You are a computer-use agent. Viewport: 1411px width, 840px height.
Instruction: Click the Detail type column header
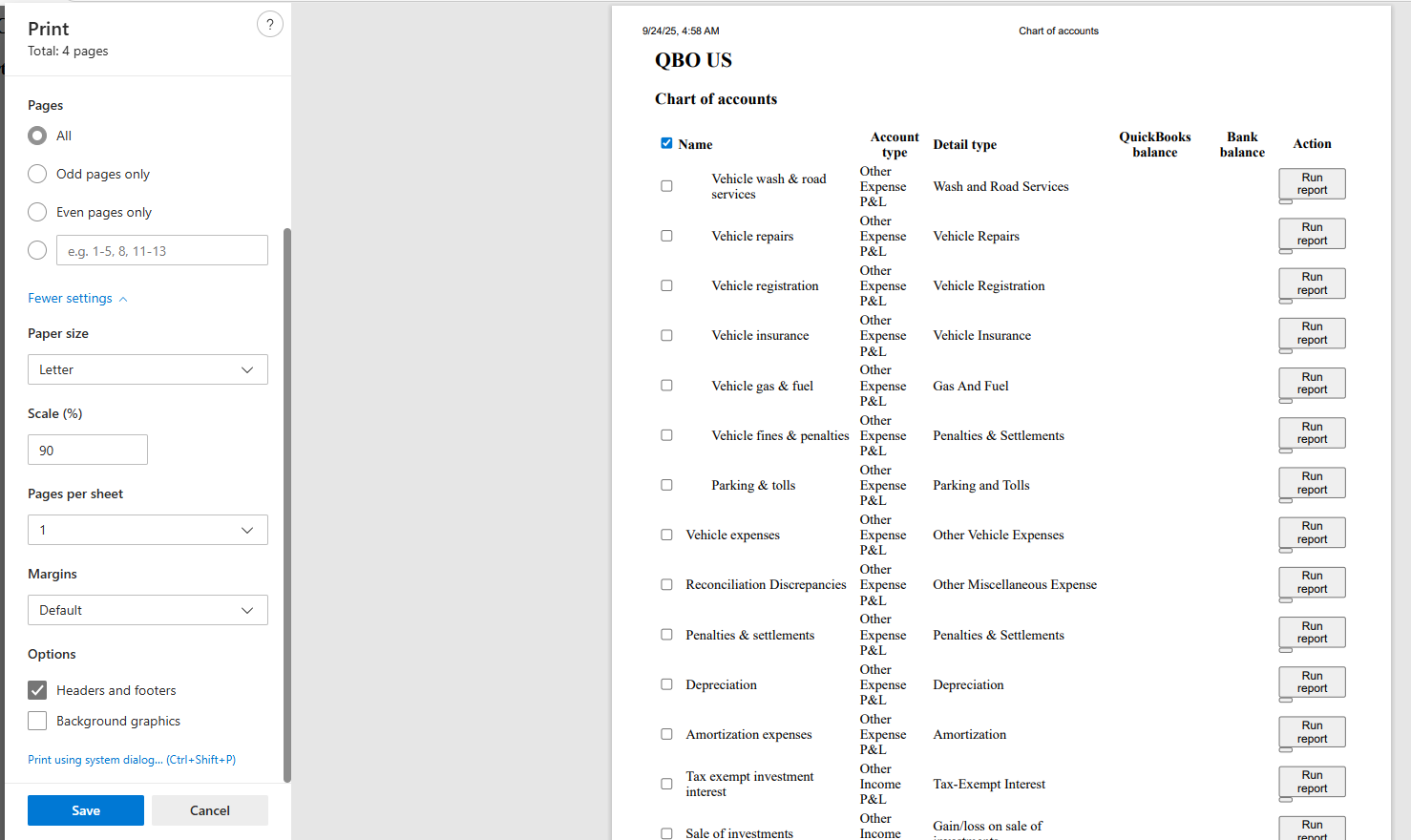pyautogui.click(x=964, y=144)
